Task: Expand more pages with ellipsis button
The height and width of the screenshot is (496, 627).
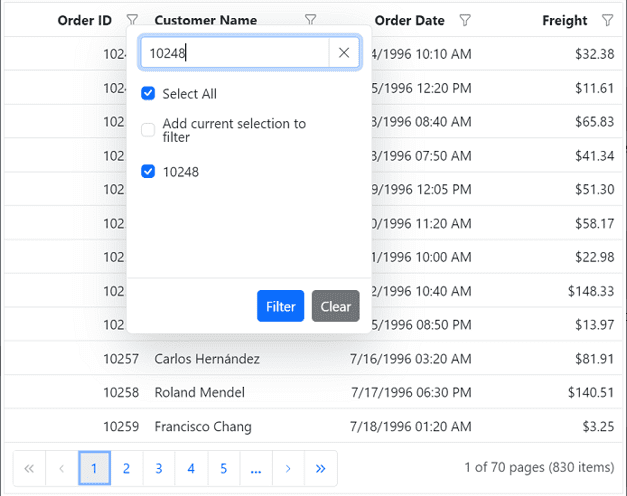Action: (x=256, y=468)
